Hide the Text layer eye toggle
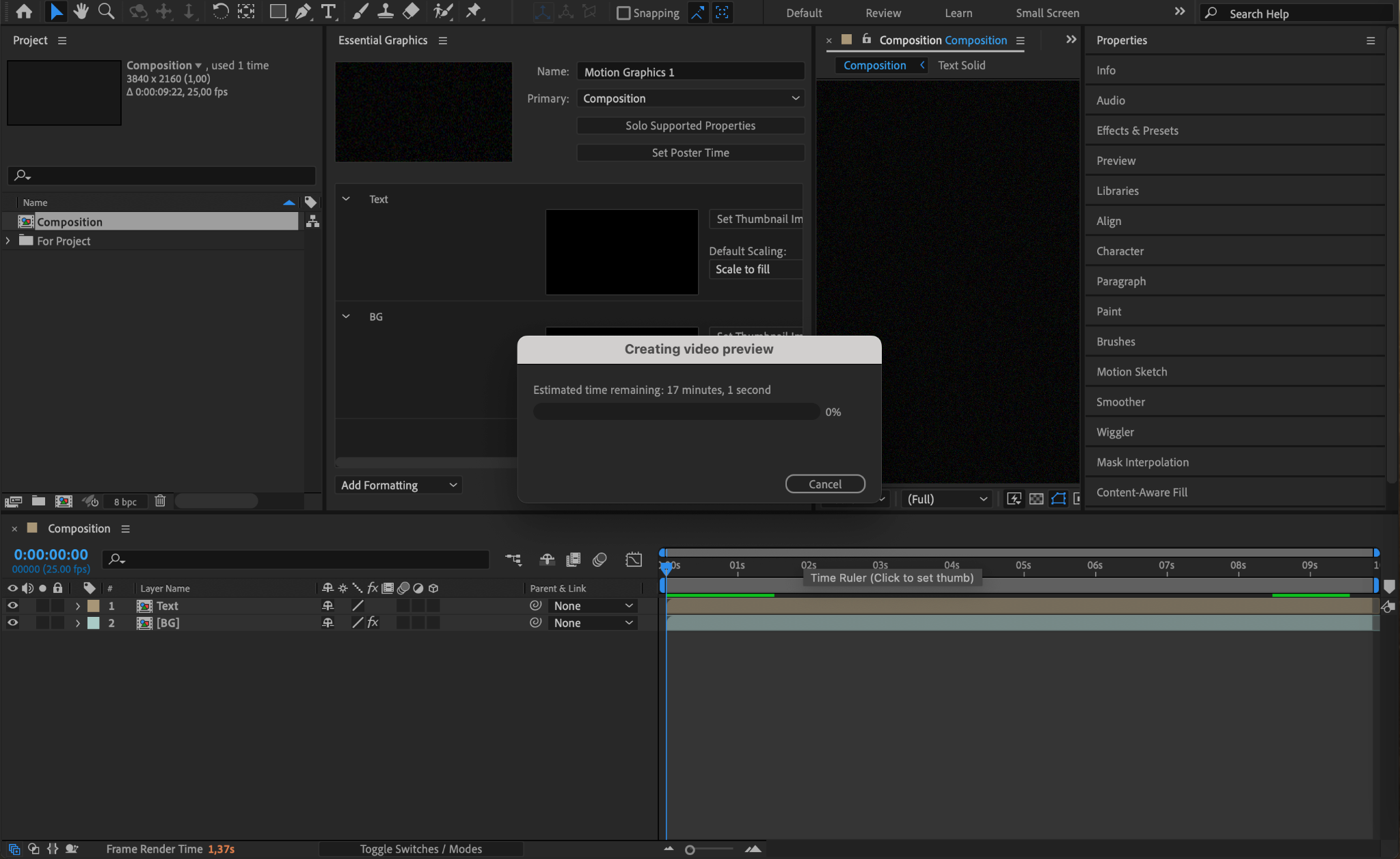 (12, 606)
